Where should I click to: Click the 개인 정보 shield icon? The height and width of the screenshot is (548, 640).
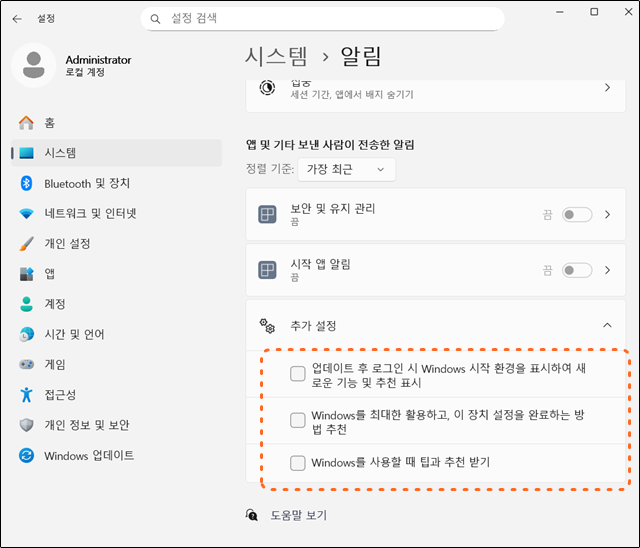pos(27,425)
